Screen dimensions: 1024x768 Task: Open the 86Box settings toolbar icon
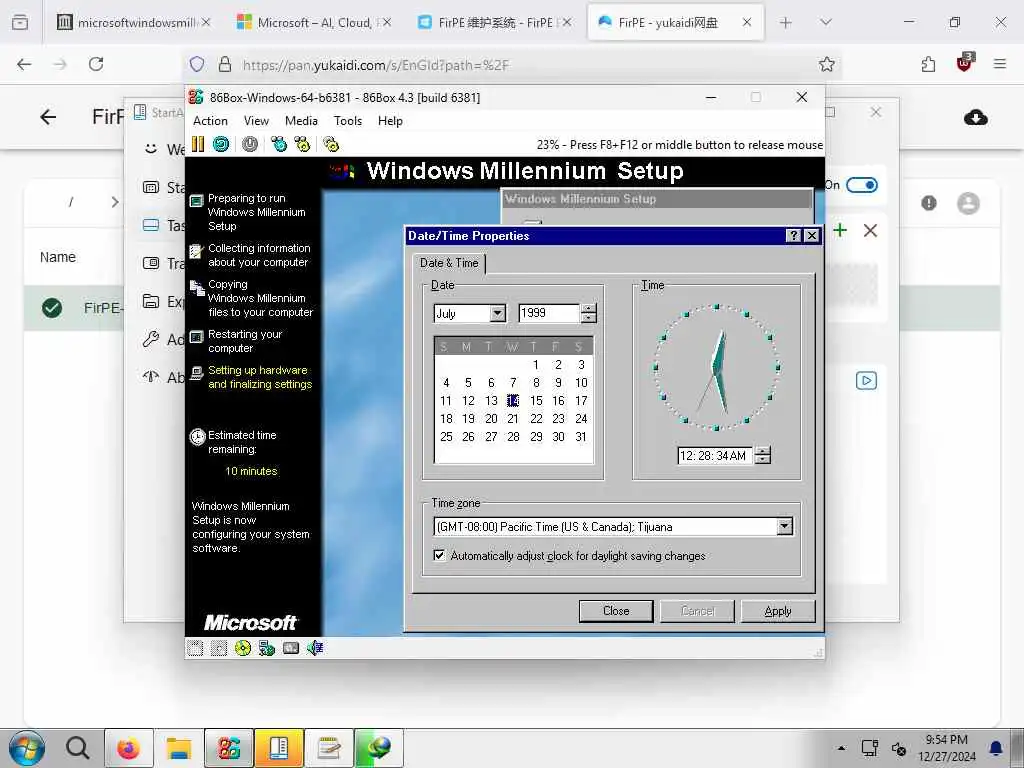[x=331, y=144]
